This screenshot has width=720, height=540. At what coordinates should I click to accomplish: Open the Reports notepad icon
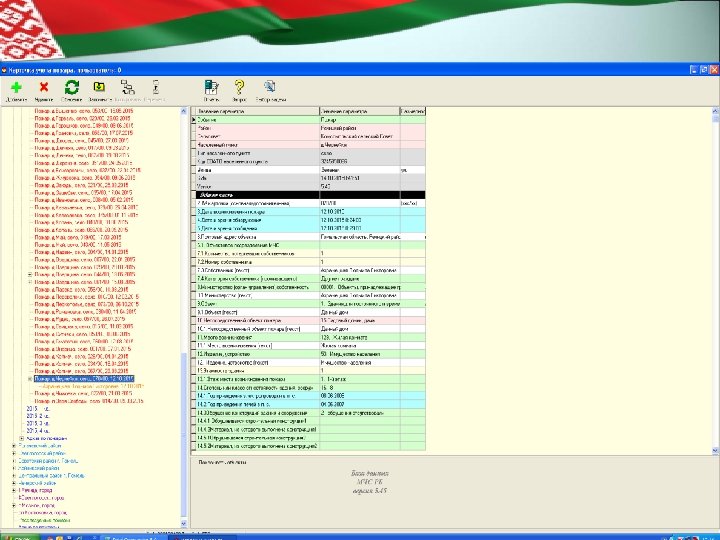pyautogui.click(x=211, y=88)
